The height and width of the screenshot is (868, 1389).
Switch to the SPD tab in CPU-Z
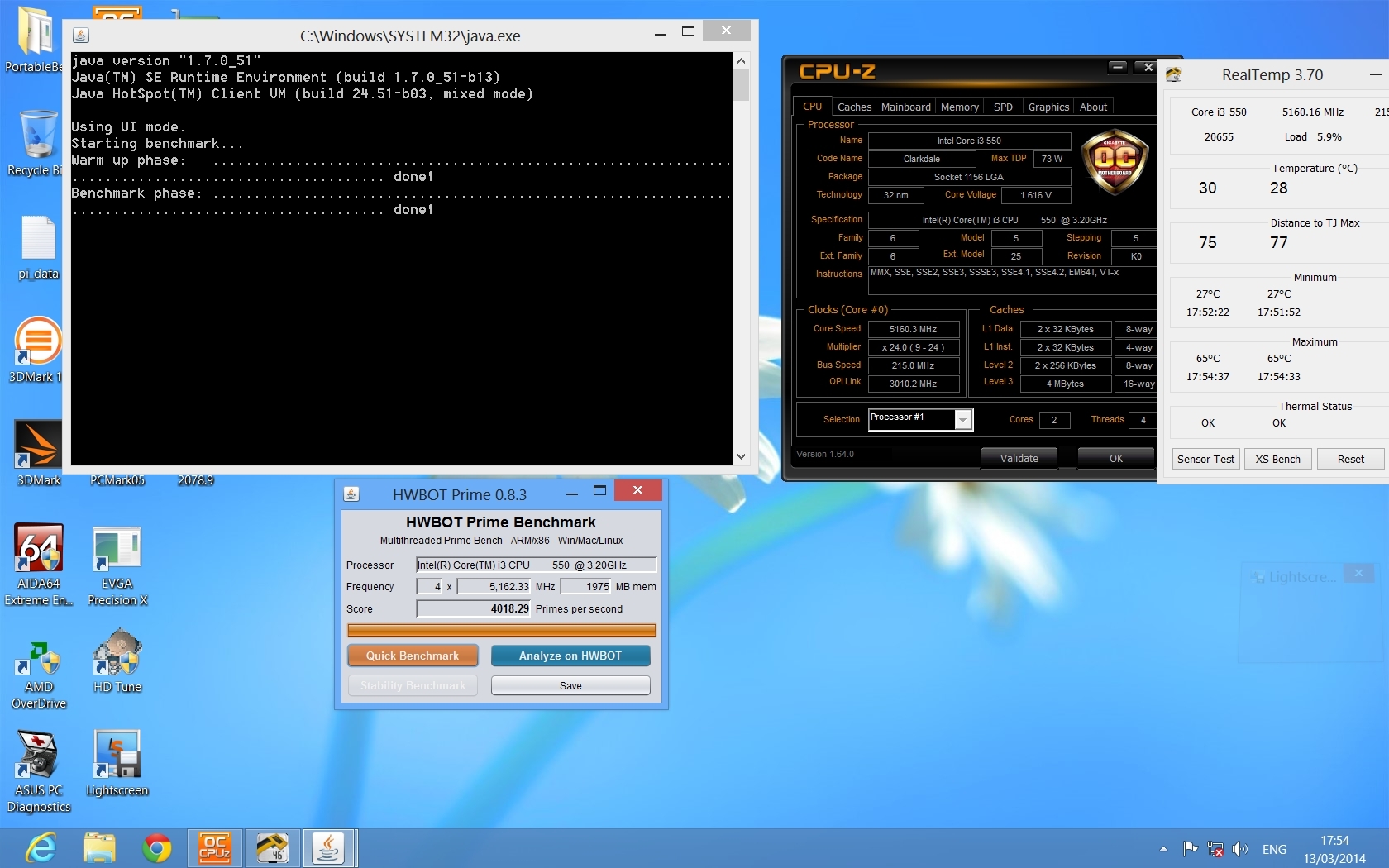pyautogui.click(x=1003, y=107)
